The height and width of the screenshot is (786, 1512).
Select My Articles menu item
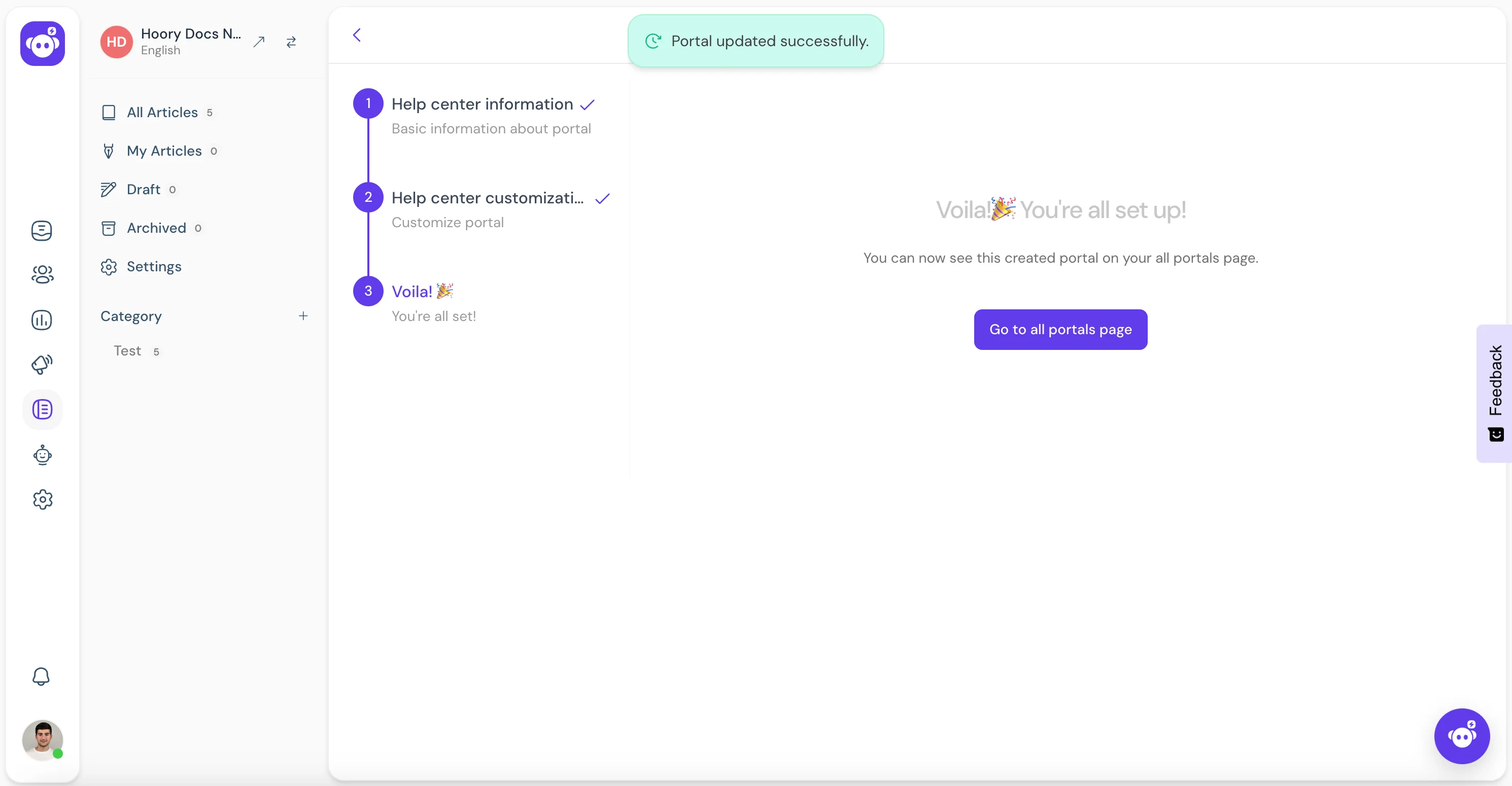[163, 150]
